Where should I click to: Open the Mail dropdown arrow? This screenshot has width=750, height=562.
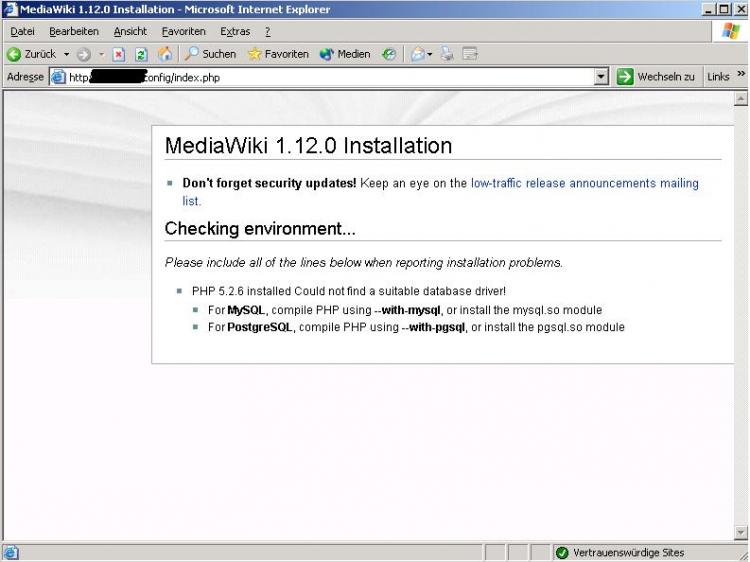[430, 55]
